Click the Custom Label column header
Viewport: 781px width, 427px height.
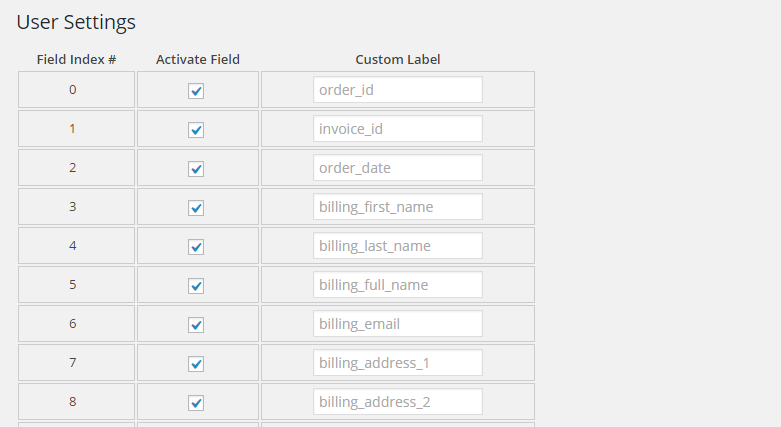point(397,60)
